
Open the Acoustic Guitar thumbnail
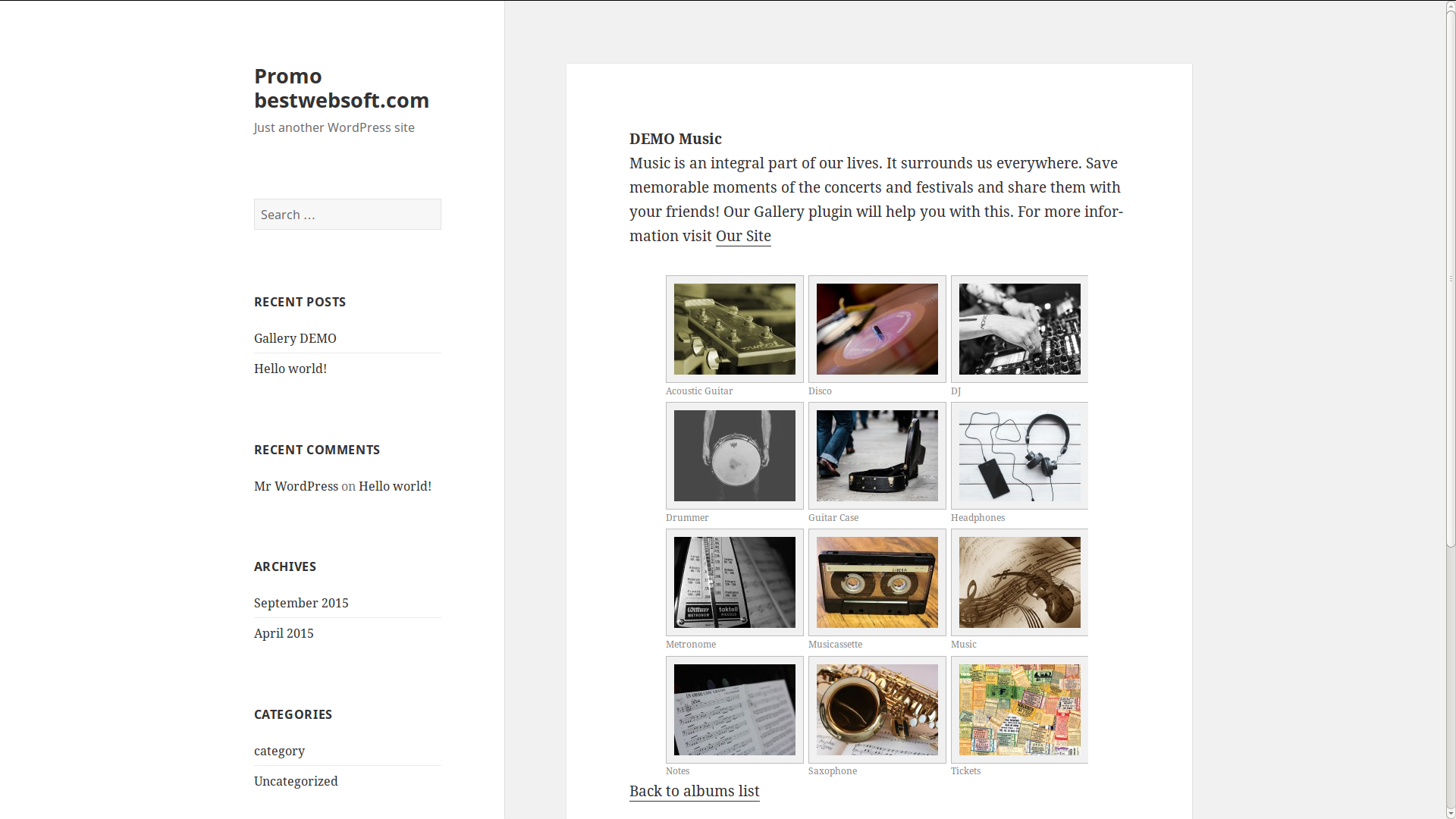coord(734,329)
